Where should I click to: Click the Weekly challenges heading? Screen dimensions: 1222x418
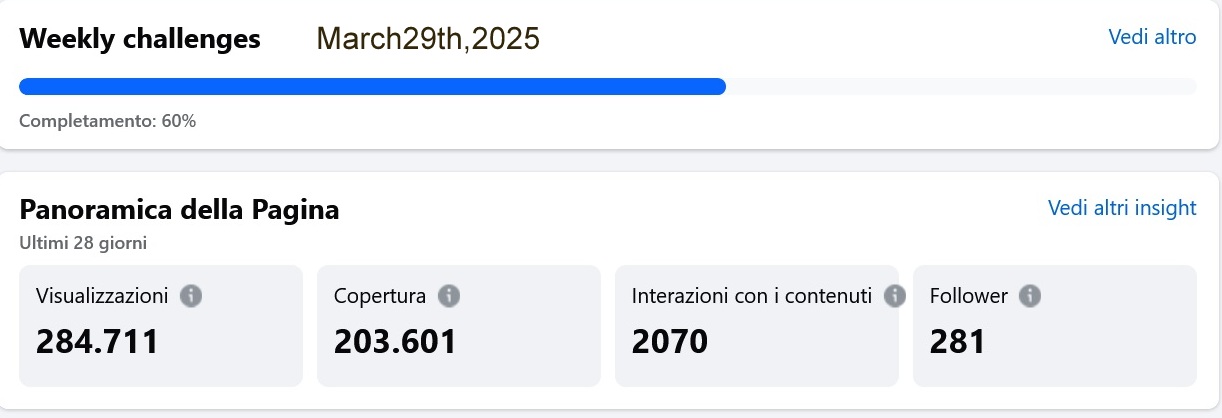pos(140,39)
